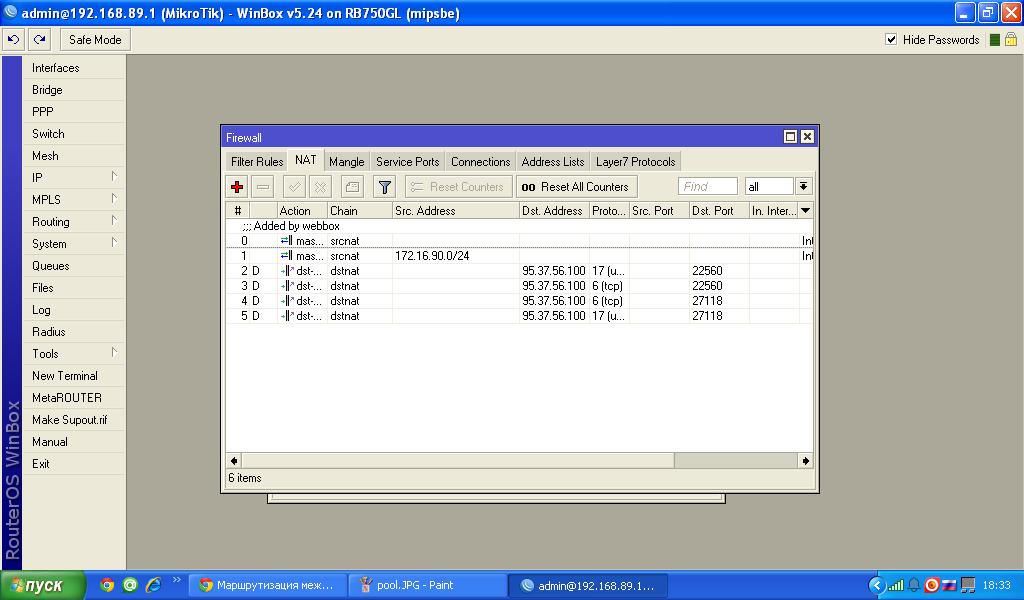This screenshot has width=1024, height=600.
Task: Click the Comment note icon
Action: [352, 187]
